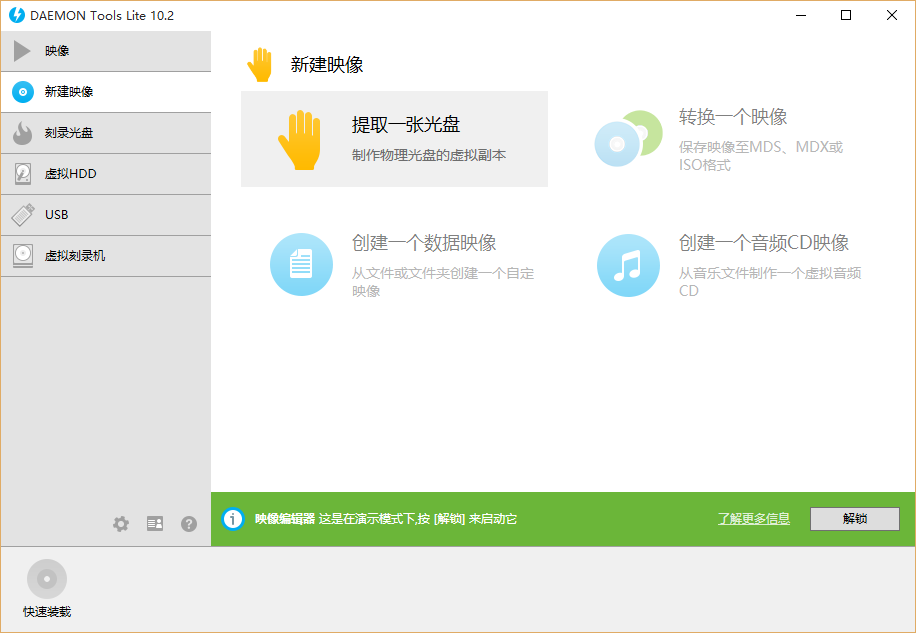The width and height of the screenshot is (916, 633).
Task: Click the info icon in green banner
Action: 233,519
